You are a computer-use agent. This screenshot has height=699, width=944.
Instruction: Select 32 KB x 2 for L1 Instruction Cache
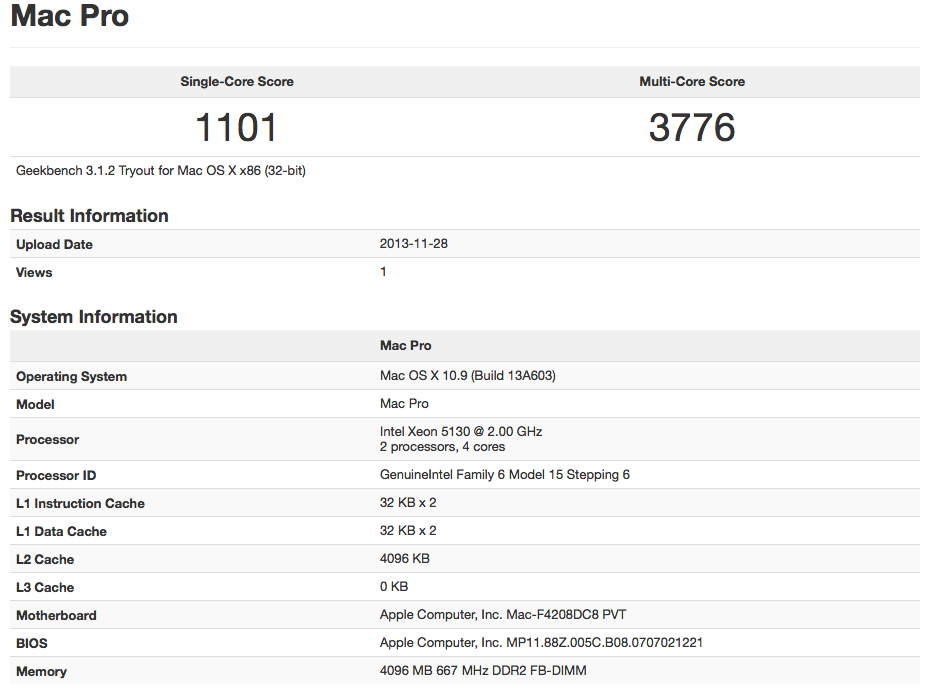(408, 503)
